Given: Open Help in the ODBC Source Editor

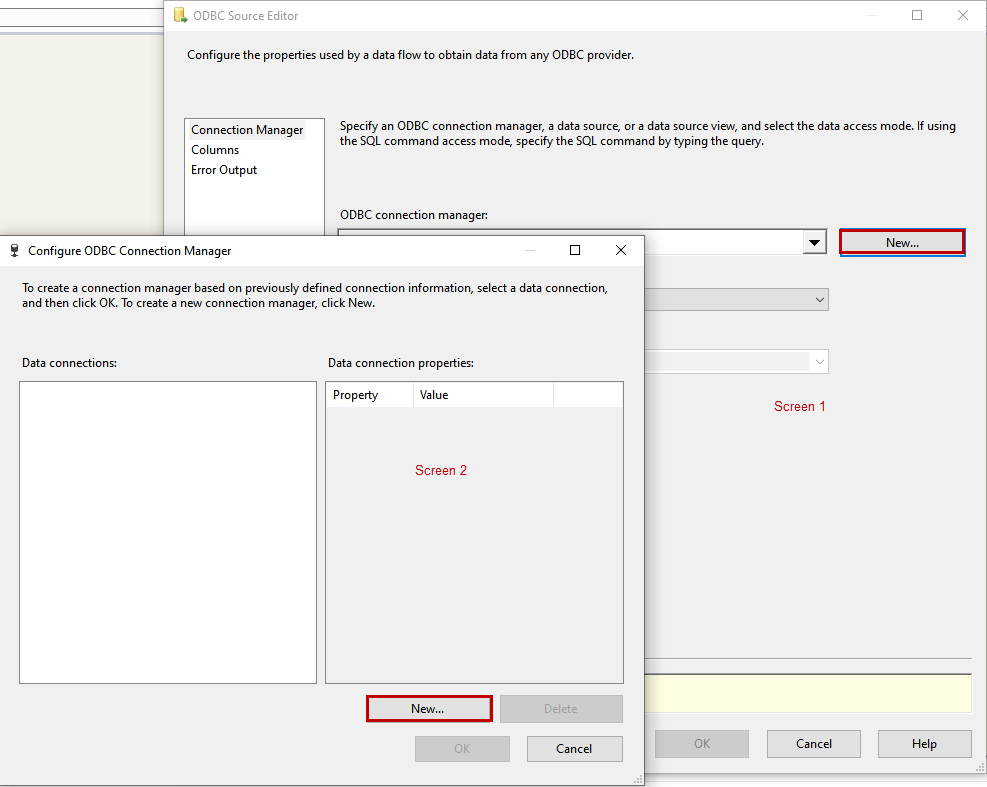Looking at the screenshot, I should (x=924, y=744).
